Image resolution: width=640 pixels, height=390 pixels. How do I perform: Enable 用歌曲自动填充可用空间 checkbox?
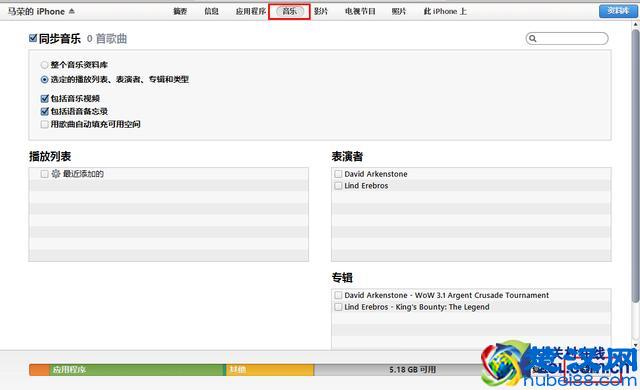pyautogui.click(x=44, y=124)
